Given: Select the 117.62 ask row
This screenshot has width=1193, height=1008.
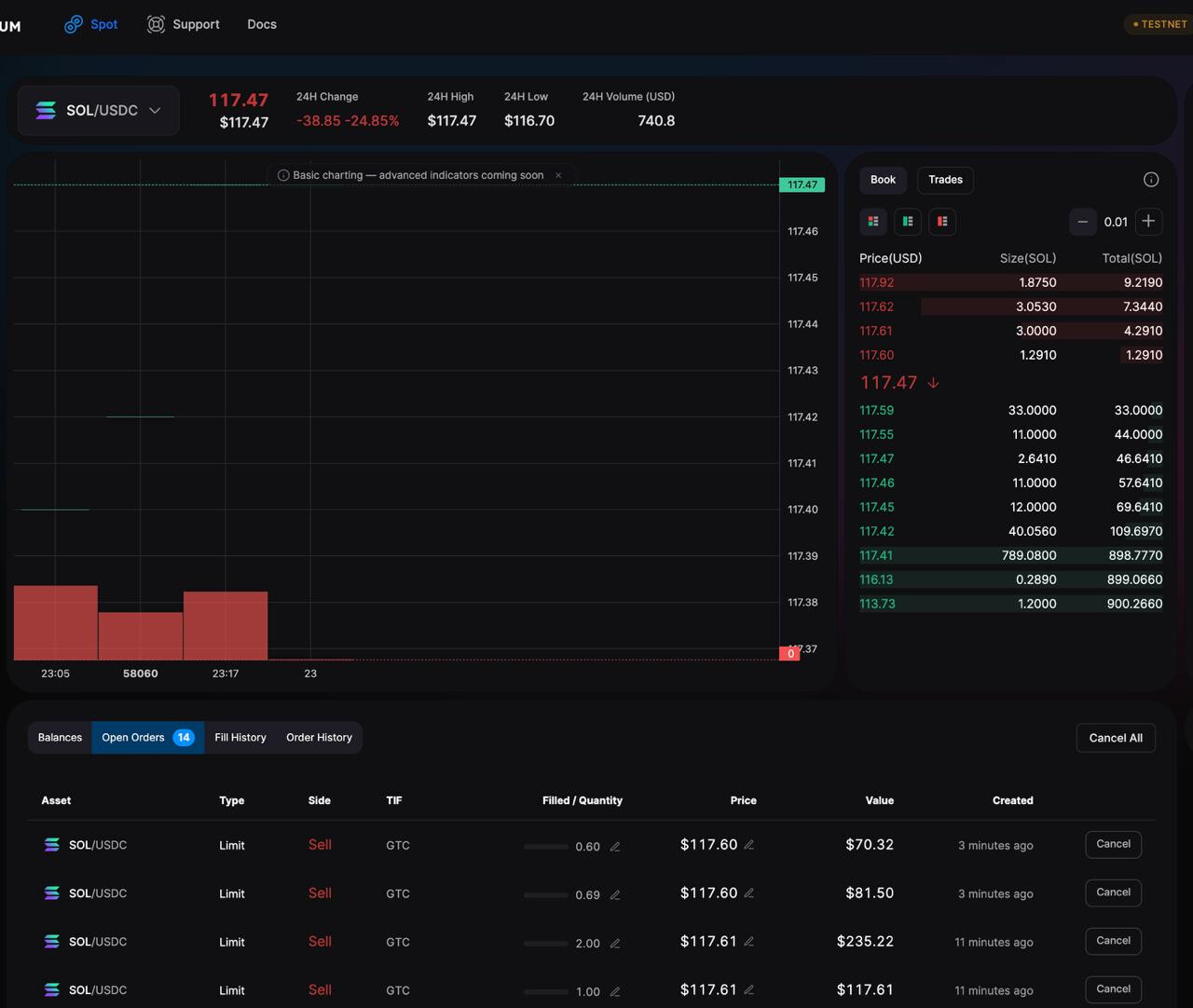Looking at the screenshot, I should pos(1010,306).
